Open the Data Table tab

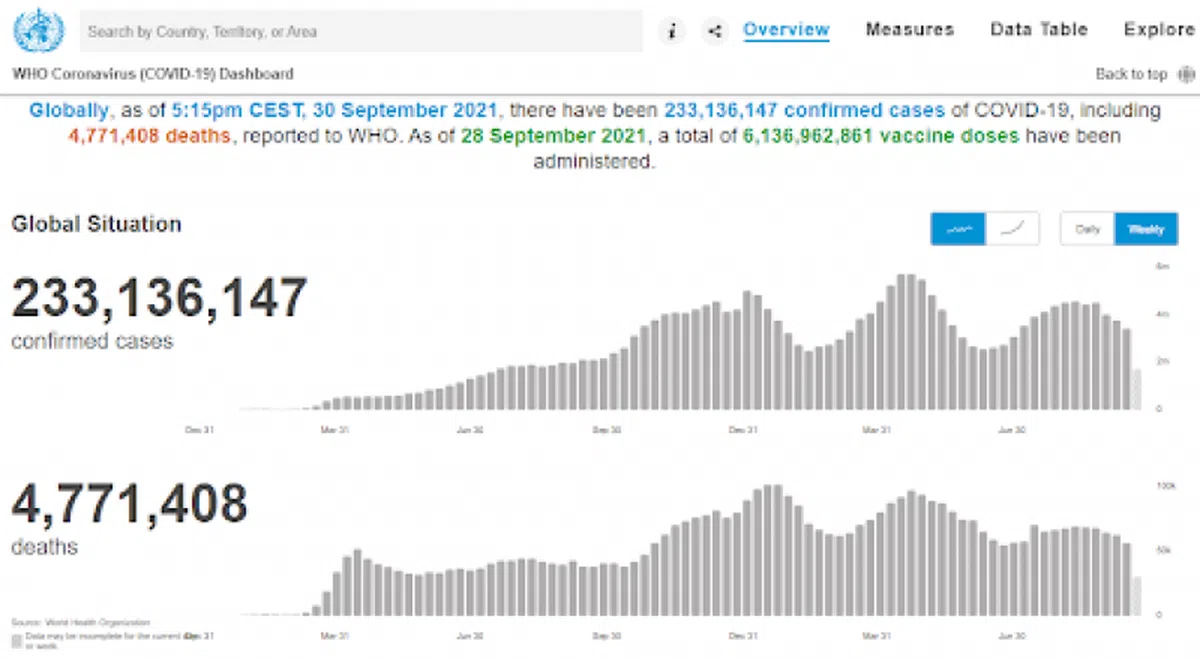click(x=1038, y=30)
